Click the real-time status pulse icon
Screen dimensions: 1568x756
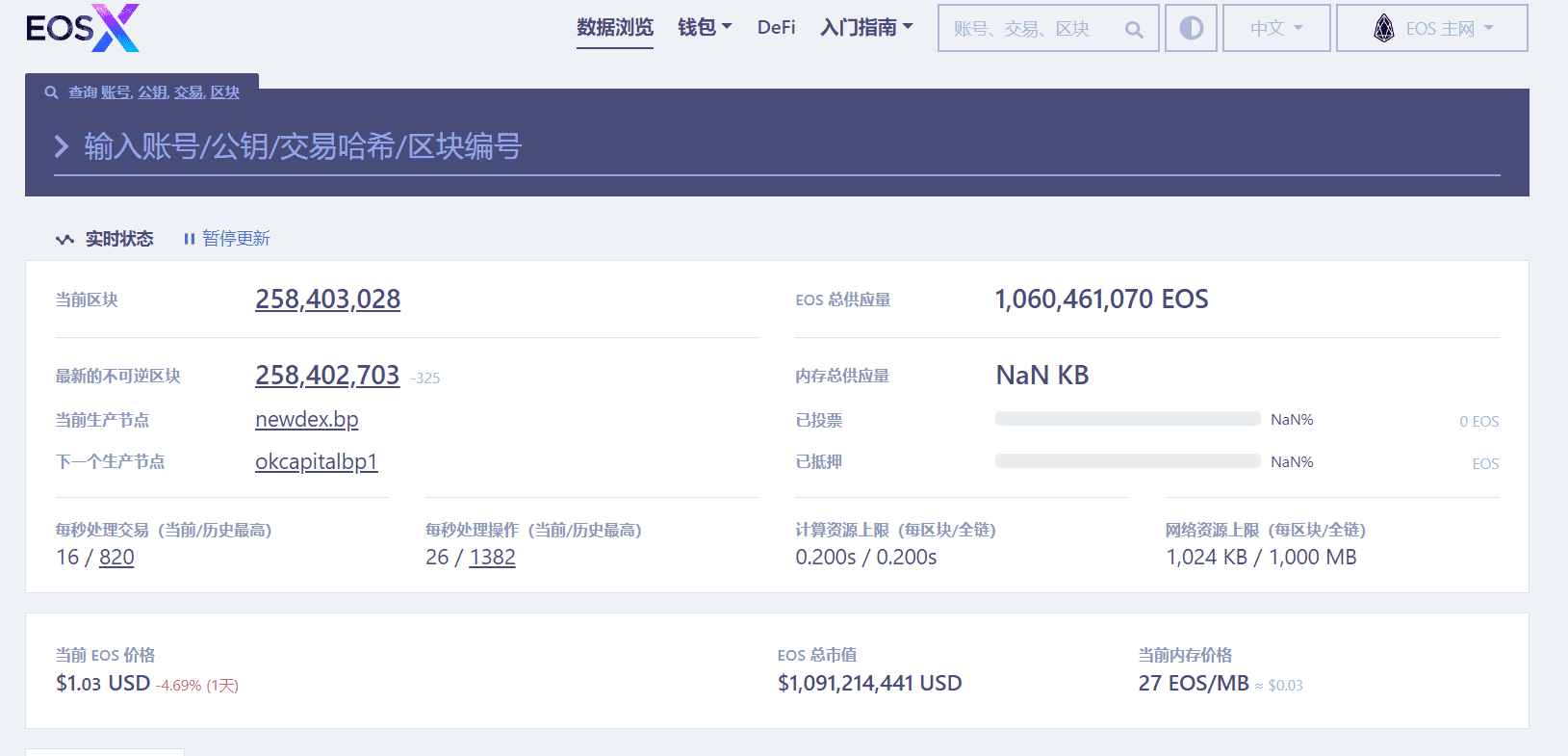point(64,239)
